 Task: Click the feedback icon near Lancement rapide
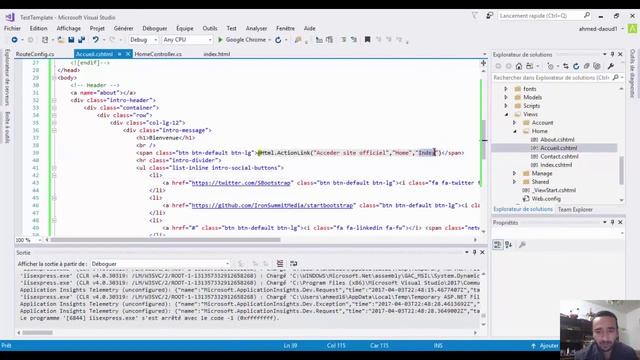(x=489, y=16)
